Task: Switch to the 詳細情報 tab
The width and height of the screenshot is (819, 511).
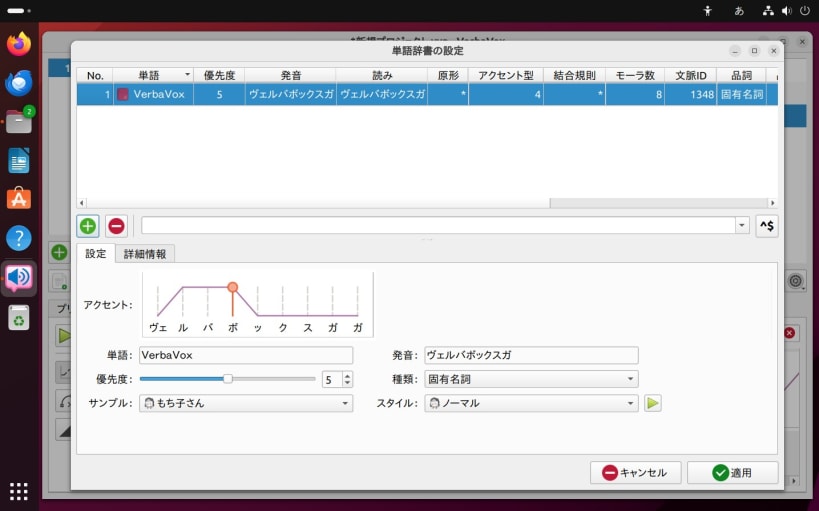Action: click(145, 254)
